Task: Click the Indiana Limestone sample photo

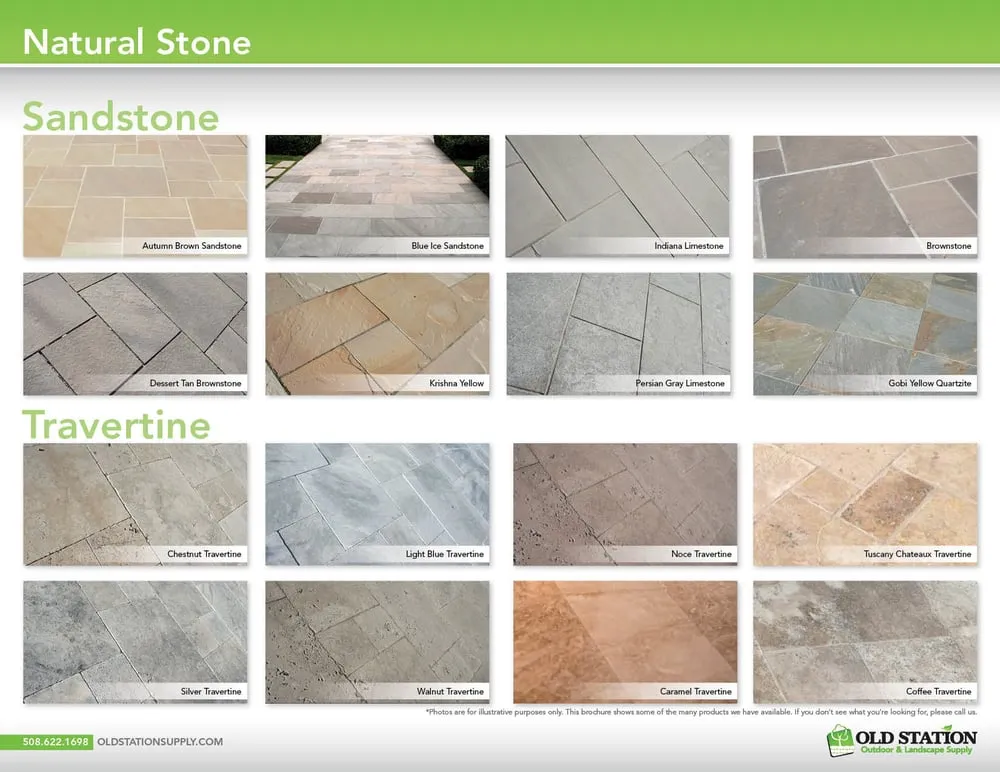Action: pos(617,195)
